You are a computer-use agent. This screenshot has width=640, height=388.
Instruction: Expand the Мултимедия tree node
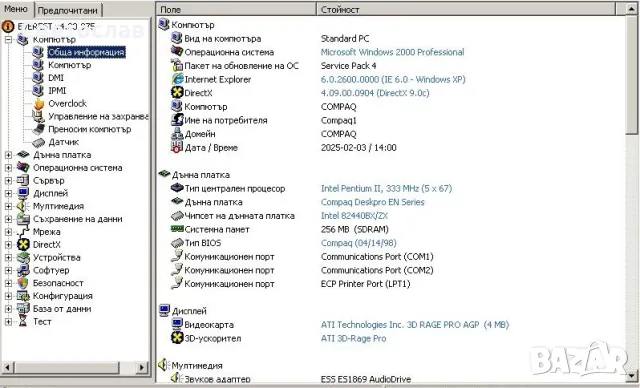click(x=8, y=206)
